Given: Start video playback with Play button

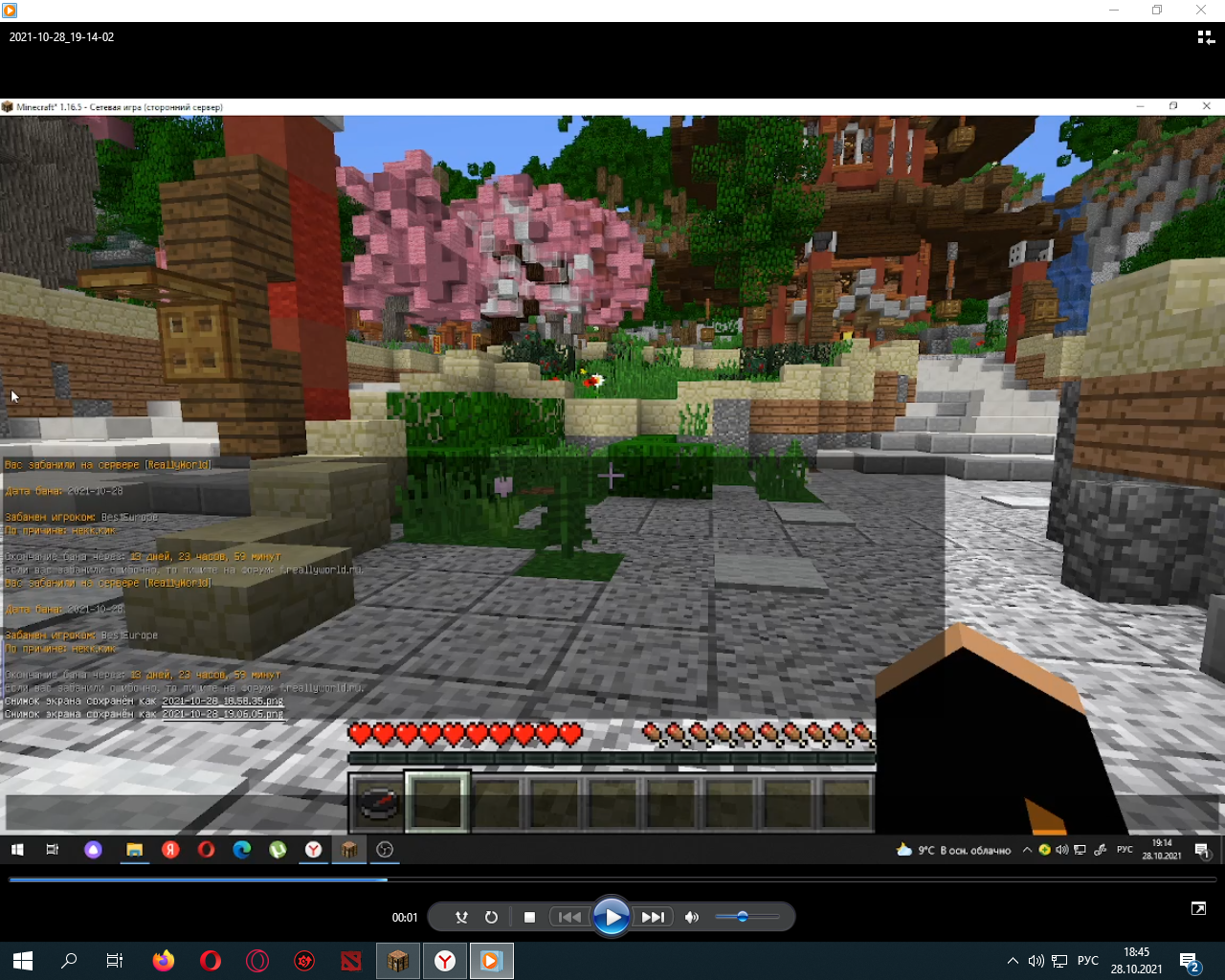Looking at the screenshot, I should (x=612, y=917).
